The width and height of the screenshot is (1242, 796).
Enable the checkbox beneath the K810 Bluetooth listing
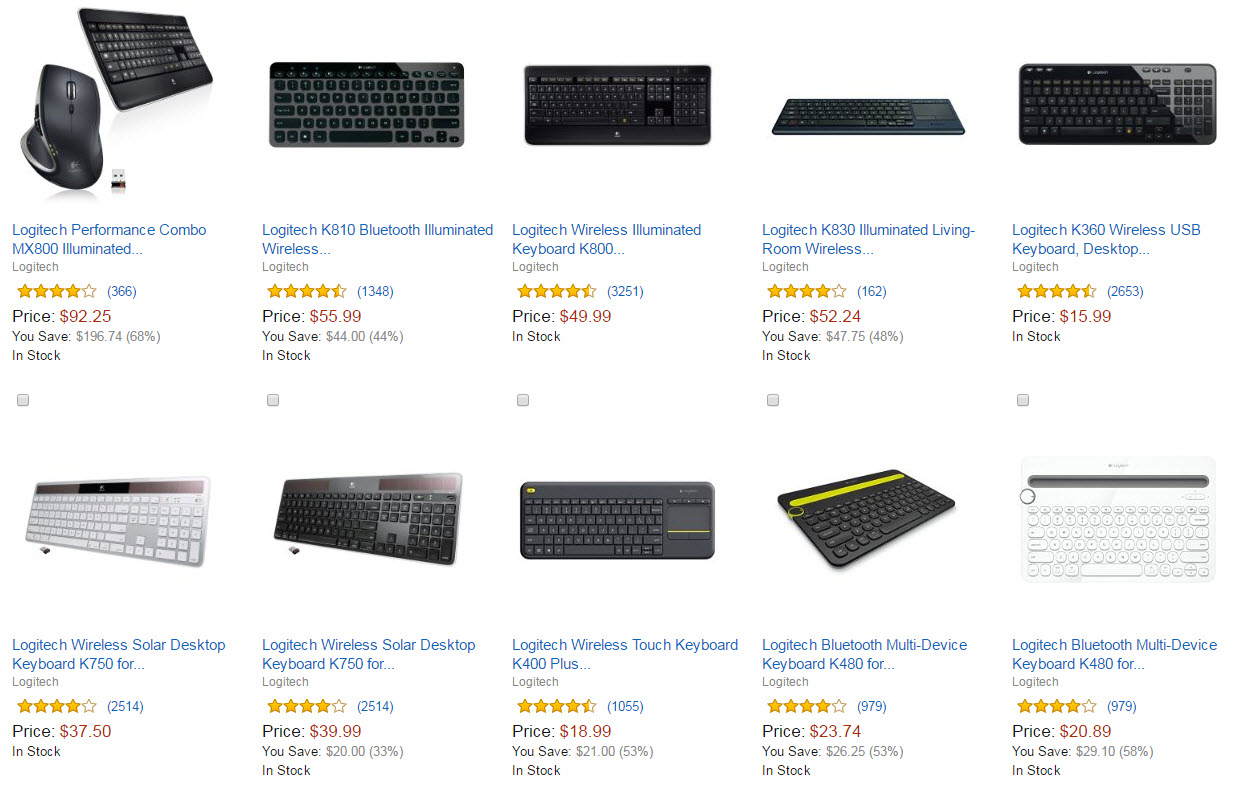(x=273, y=400)
